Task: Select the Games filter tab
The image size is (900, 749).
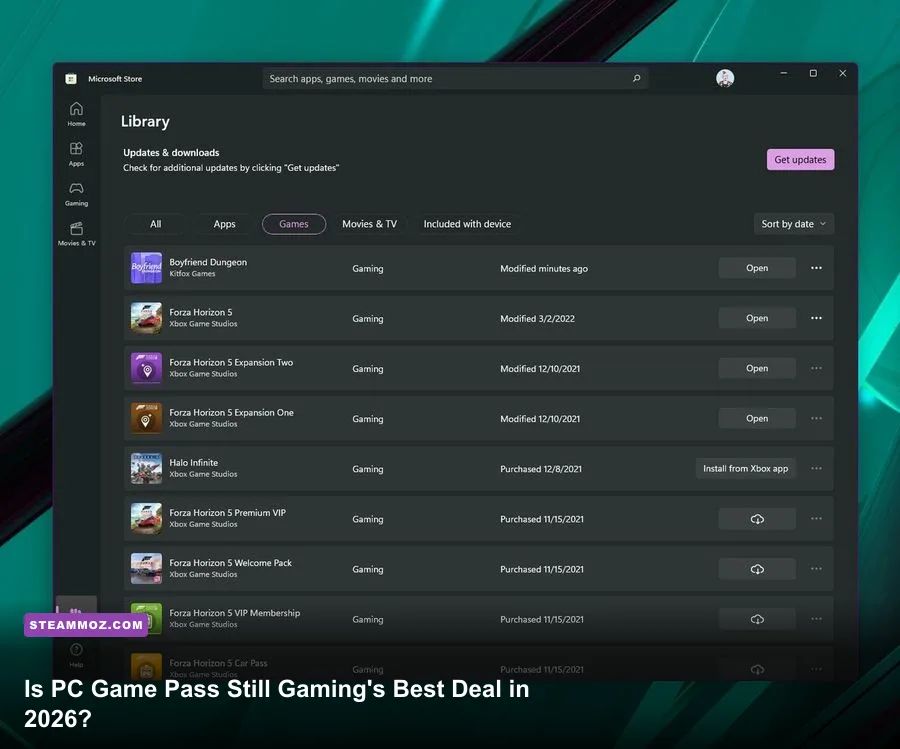Action: (294, 224)
